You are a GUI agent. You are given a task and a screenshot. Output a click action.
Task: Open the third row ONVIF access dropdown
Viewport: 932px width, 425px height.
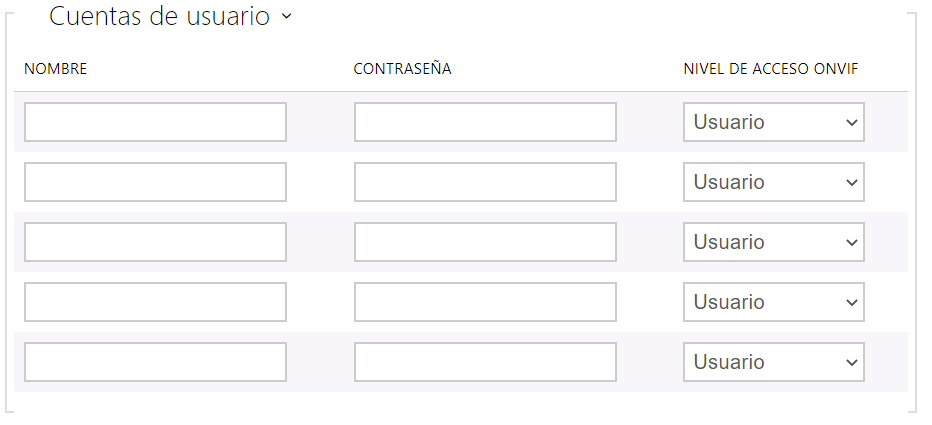point(774,242)
